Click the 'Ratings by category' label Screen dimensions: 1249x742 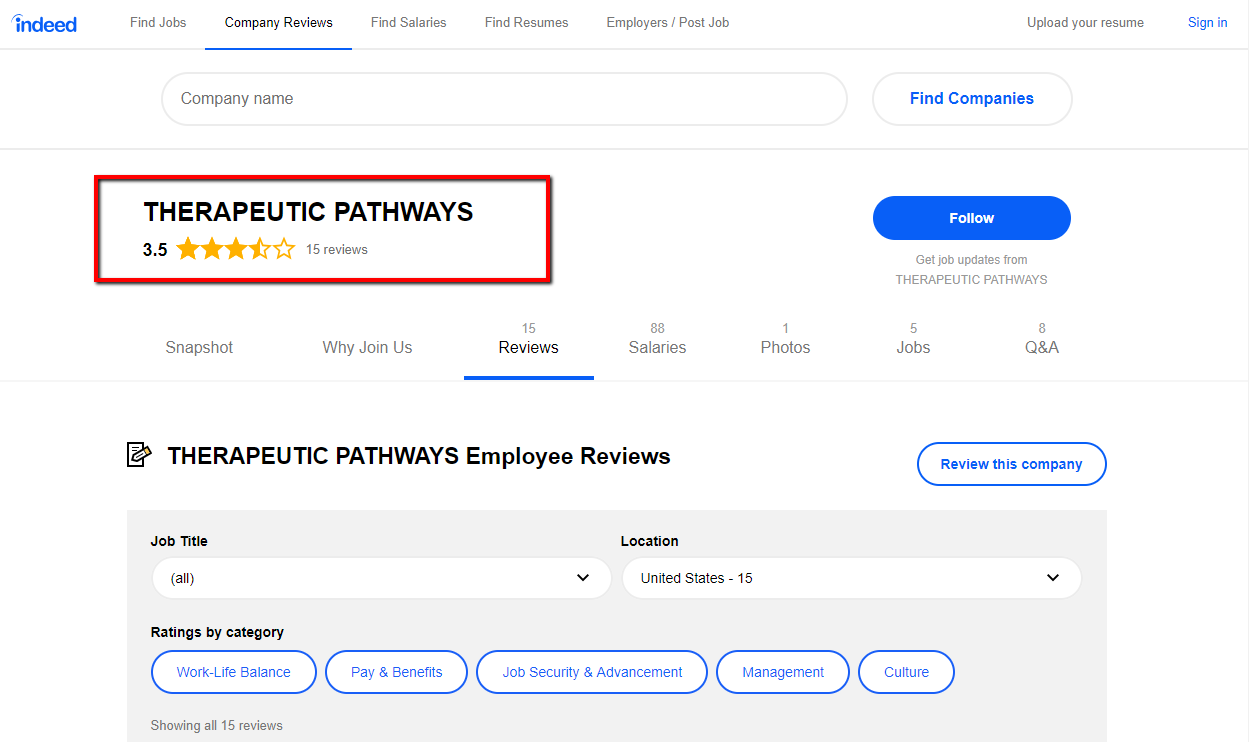click(x=217, y=632)
